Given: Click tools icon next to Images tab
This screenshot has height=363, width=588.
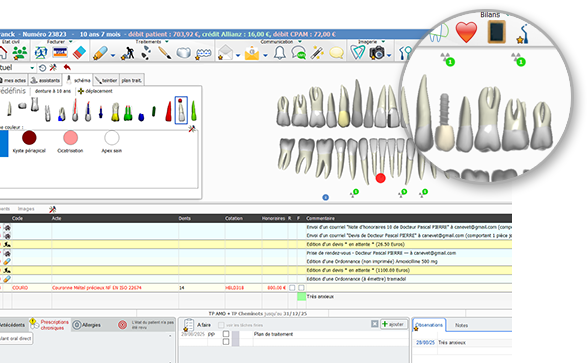Looking at the screenshot, I should pos(52,209).
